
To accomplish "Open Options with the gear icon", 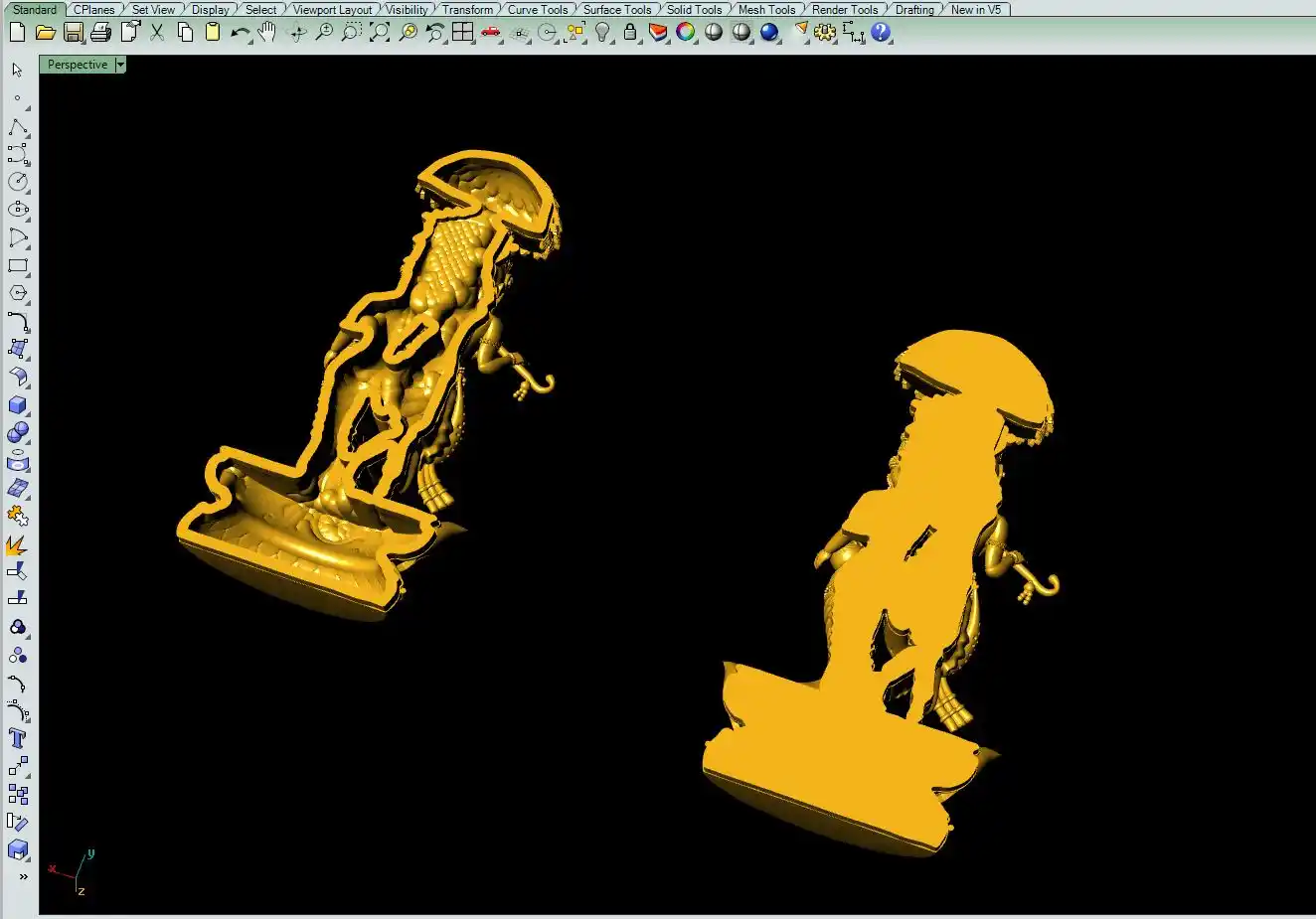I will click(x=825, y=33).
